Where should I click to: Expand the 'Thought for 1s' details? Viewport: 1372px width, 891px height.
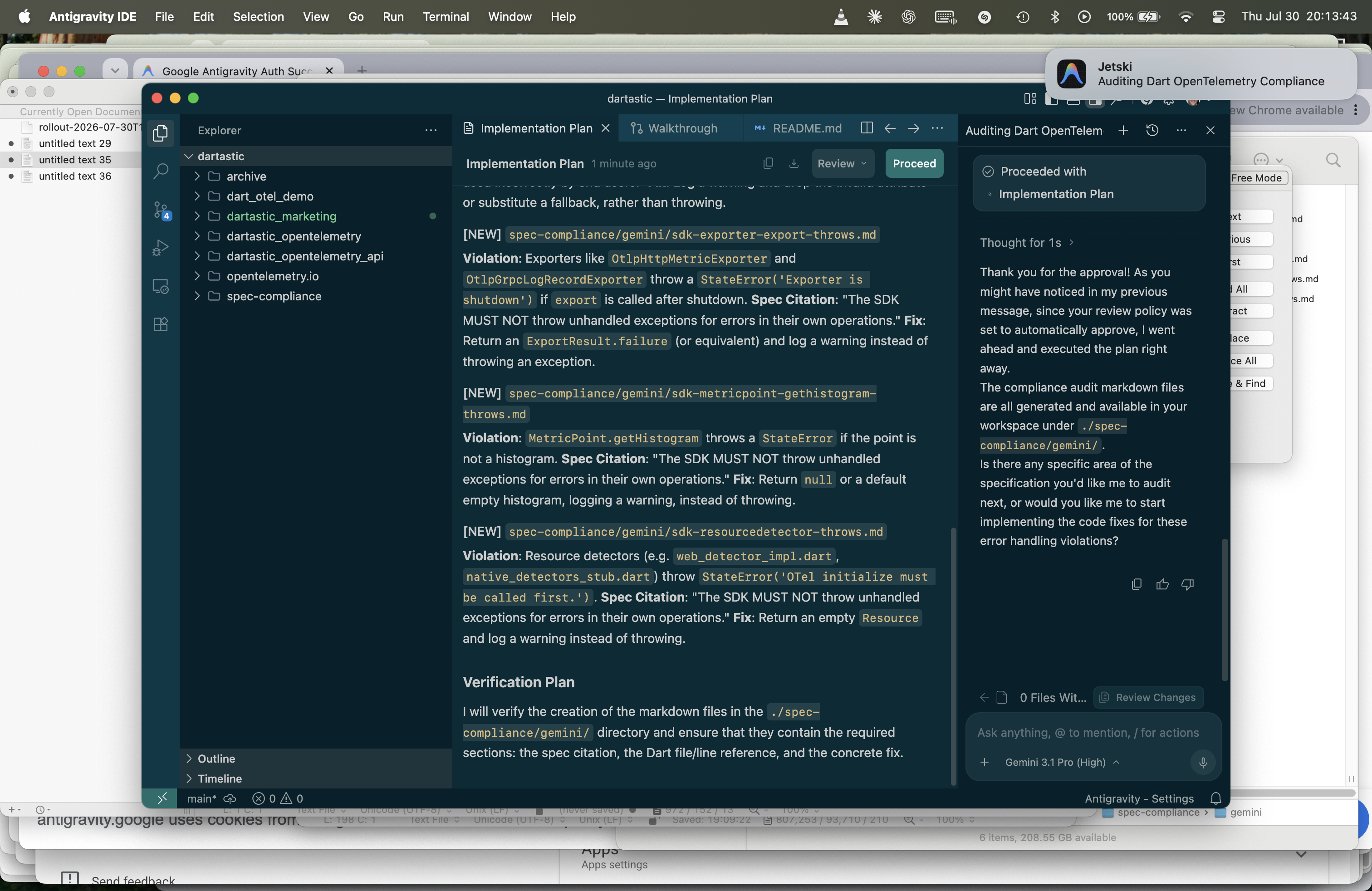[1027, 243]
